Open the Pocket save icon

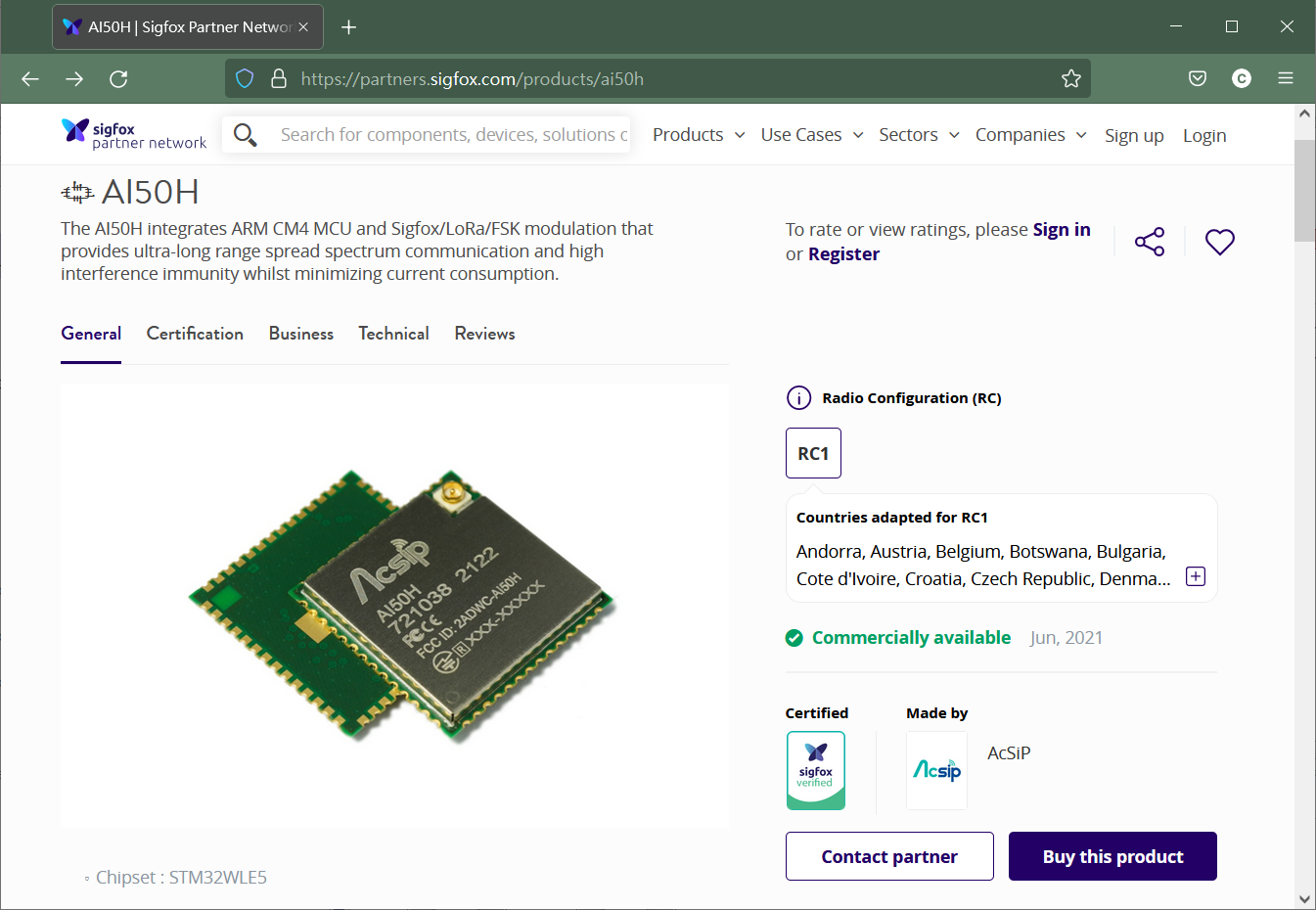[1198, 79]
